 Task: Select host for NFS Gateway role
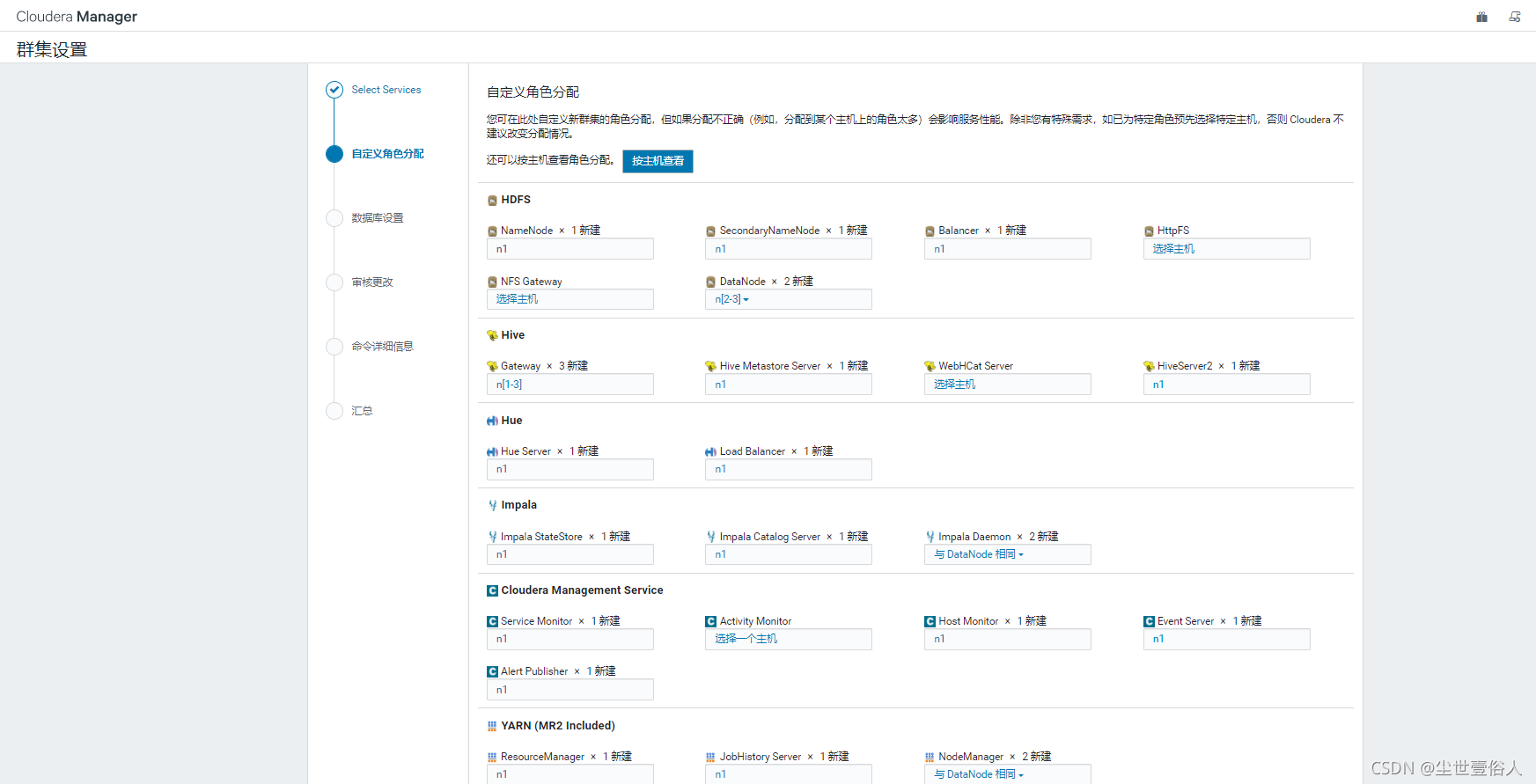[570, 299]
